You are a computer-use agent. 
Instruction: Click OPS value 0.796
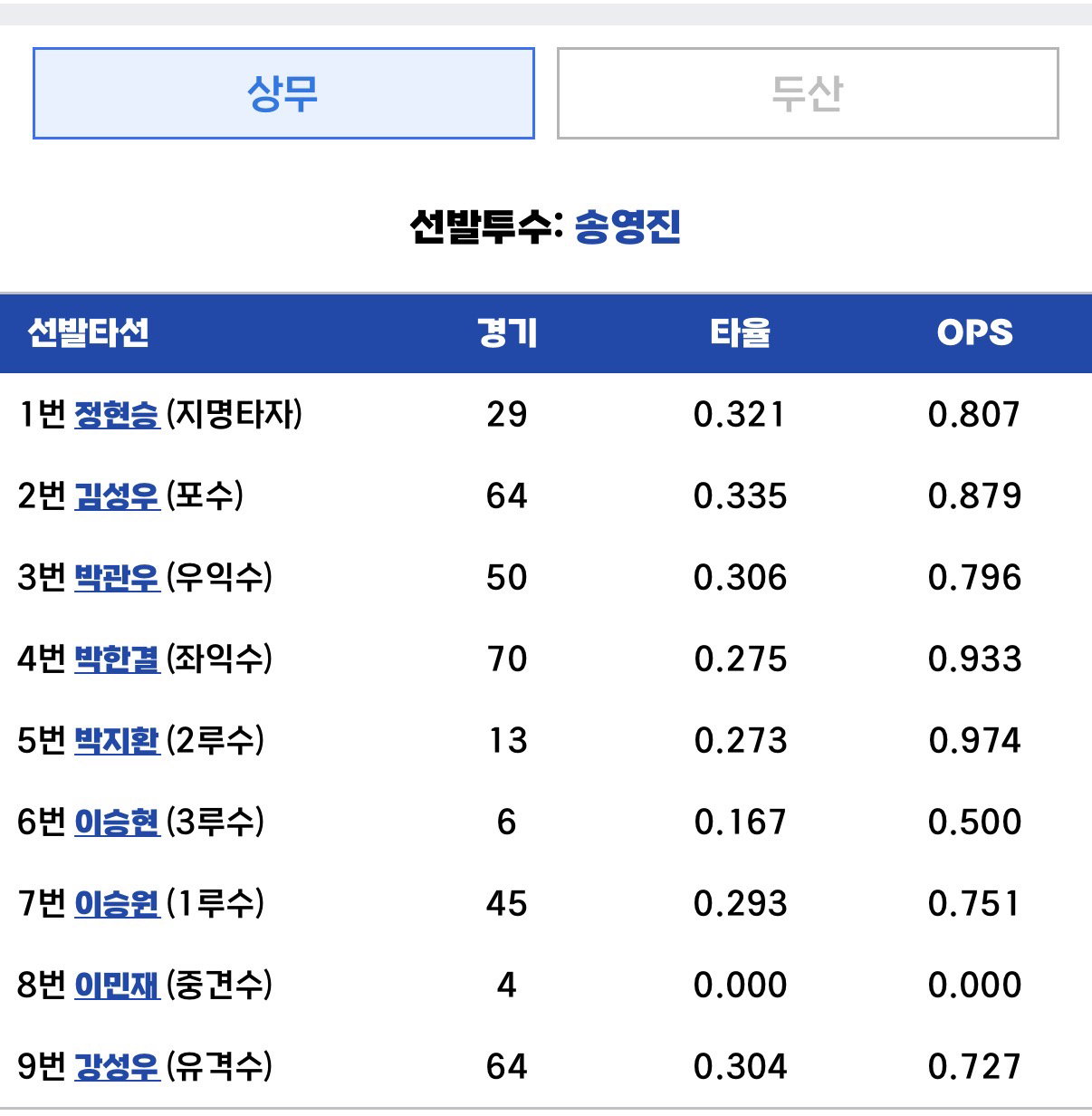[975, 577]
